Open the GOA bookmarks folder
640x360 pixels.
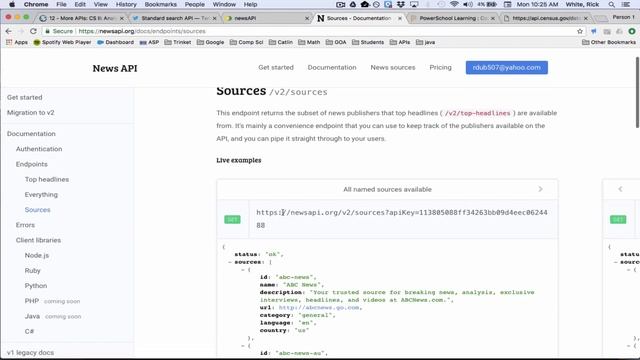click(x=336, y=42)
